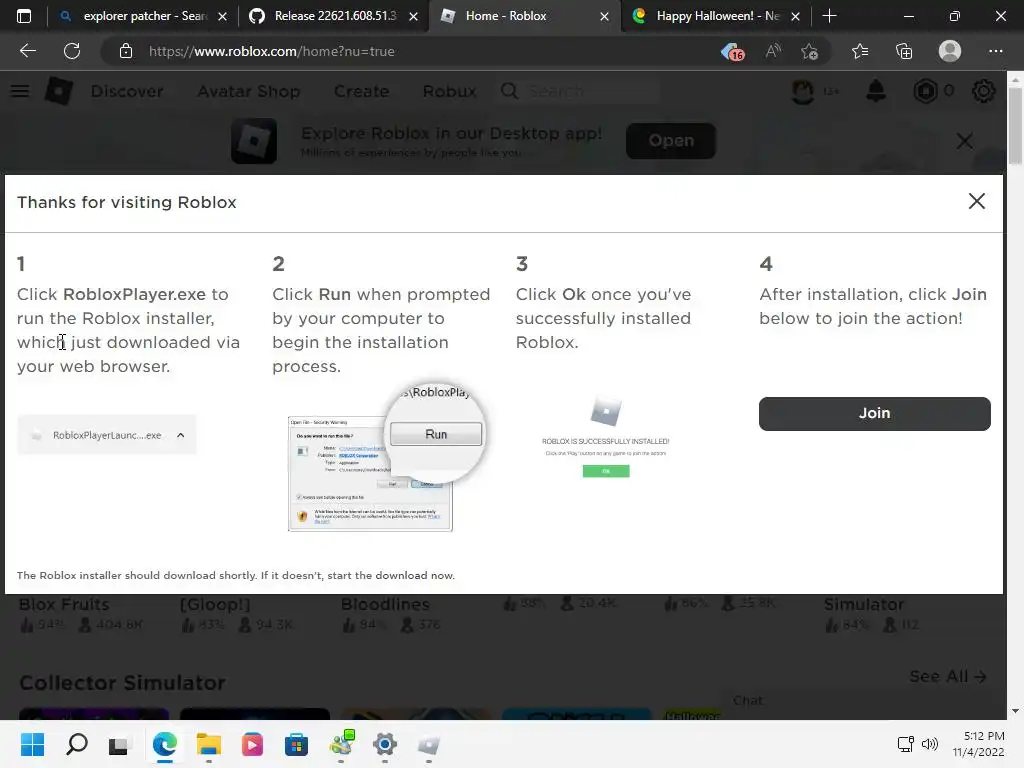Open the Create navigation link

pos(361,91)
